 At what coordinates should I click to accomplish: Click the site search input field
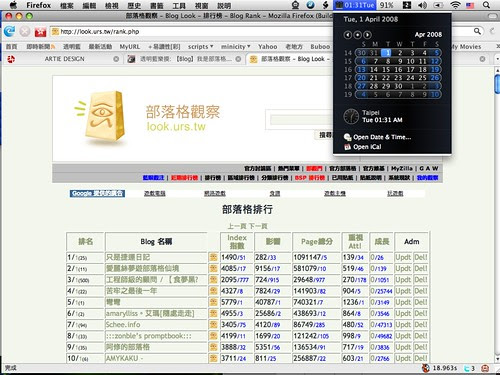(x=301, y=120)
